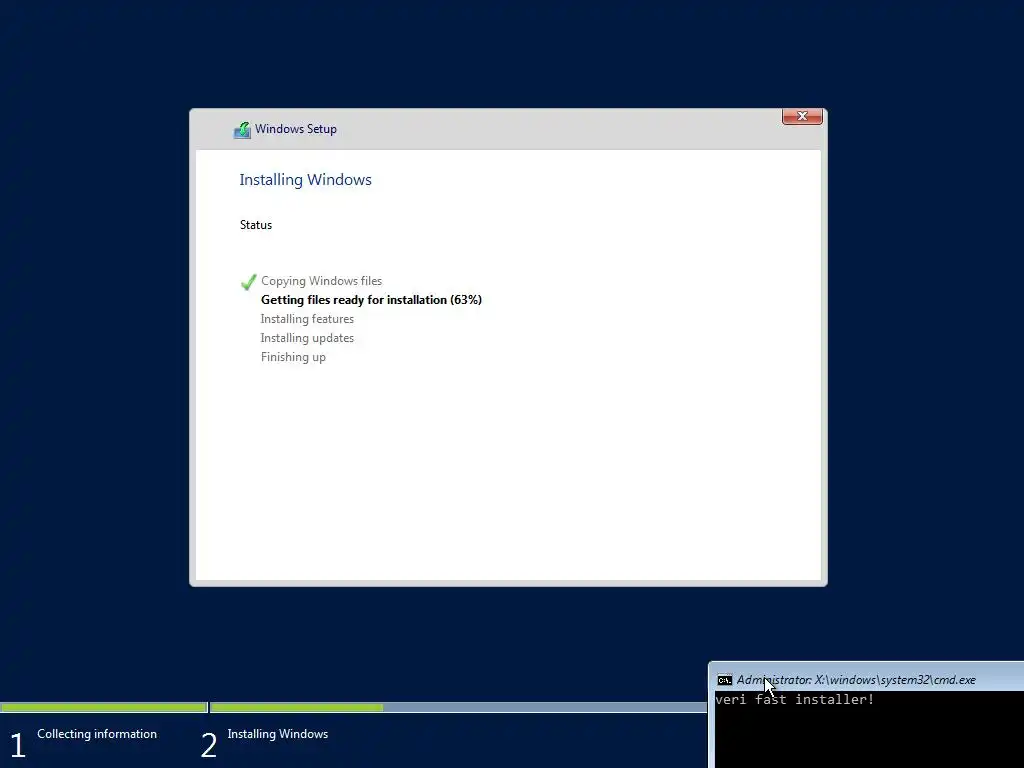Click the 'veri fast installer!' text in cmd

[794, 699]
